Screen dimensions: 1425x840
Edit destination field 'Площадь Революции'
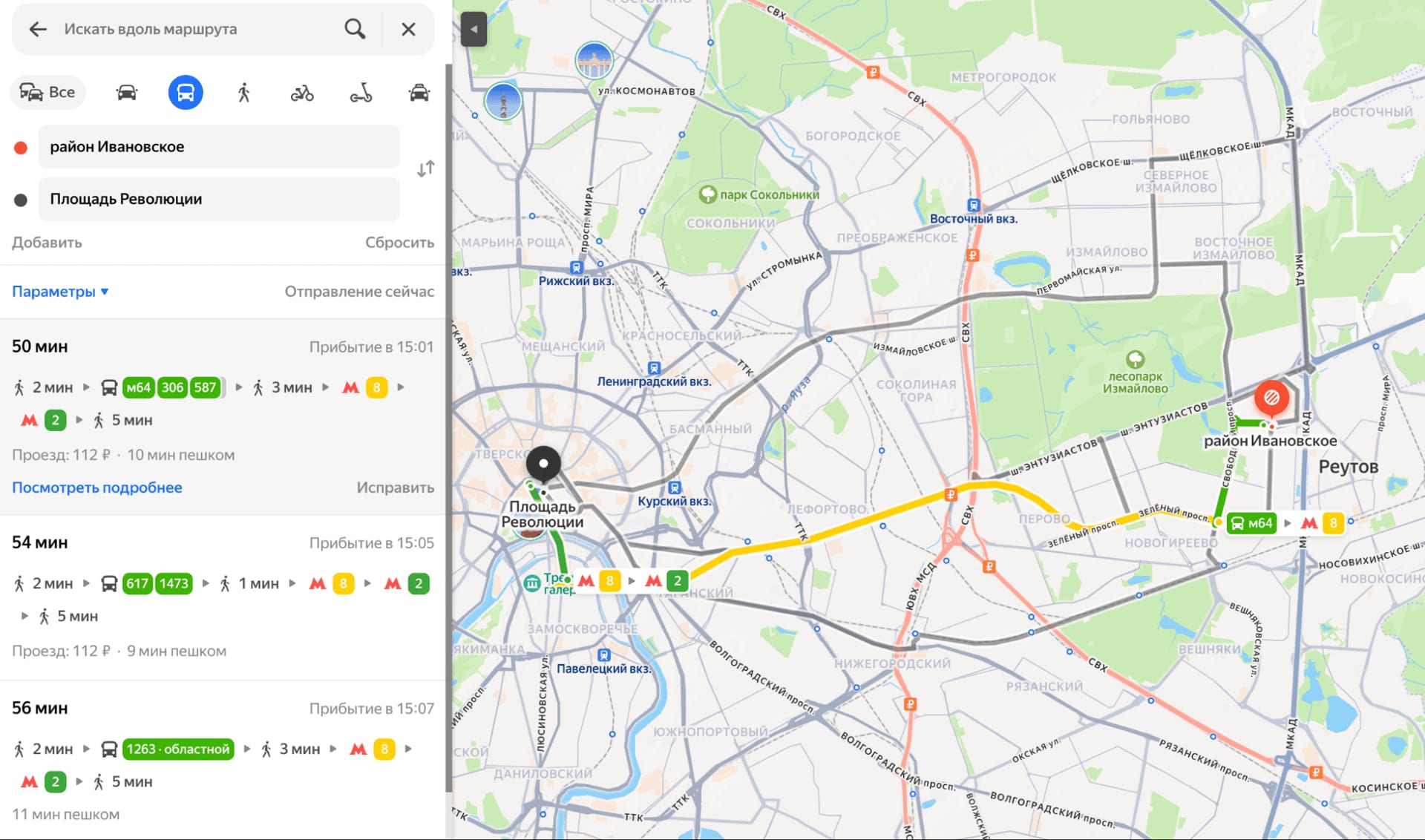pos(219,199)
